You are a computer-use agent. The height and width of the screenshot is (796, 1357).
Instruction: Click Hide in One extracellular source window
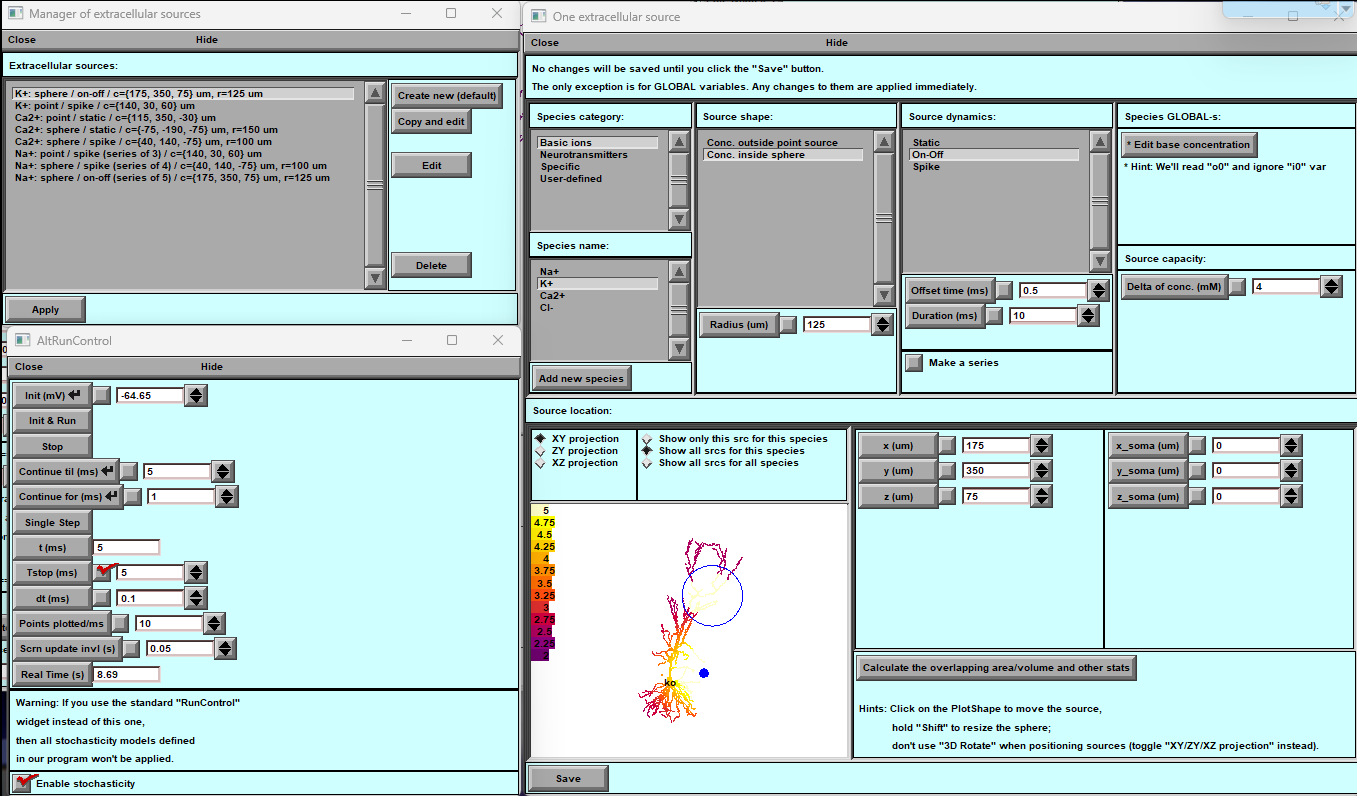point(836,43)
